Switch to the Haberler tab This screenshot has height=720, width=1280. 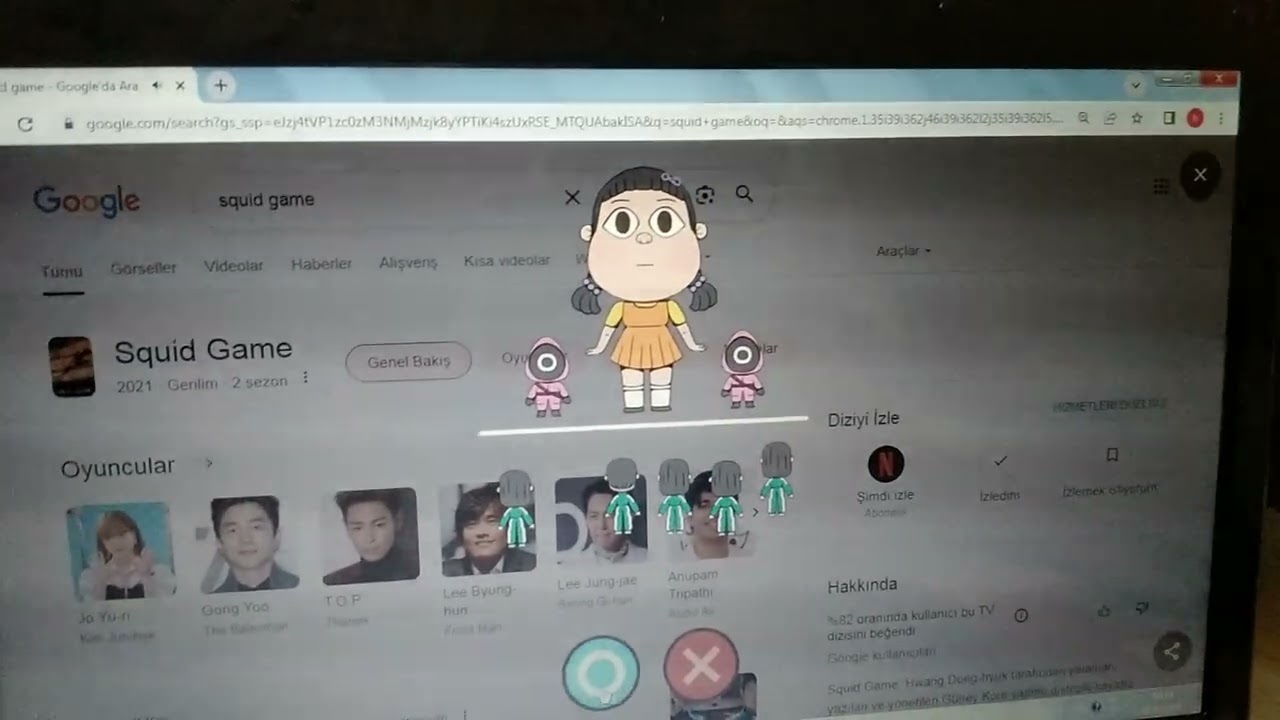(321, 264)
